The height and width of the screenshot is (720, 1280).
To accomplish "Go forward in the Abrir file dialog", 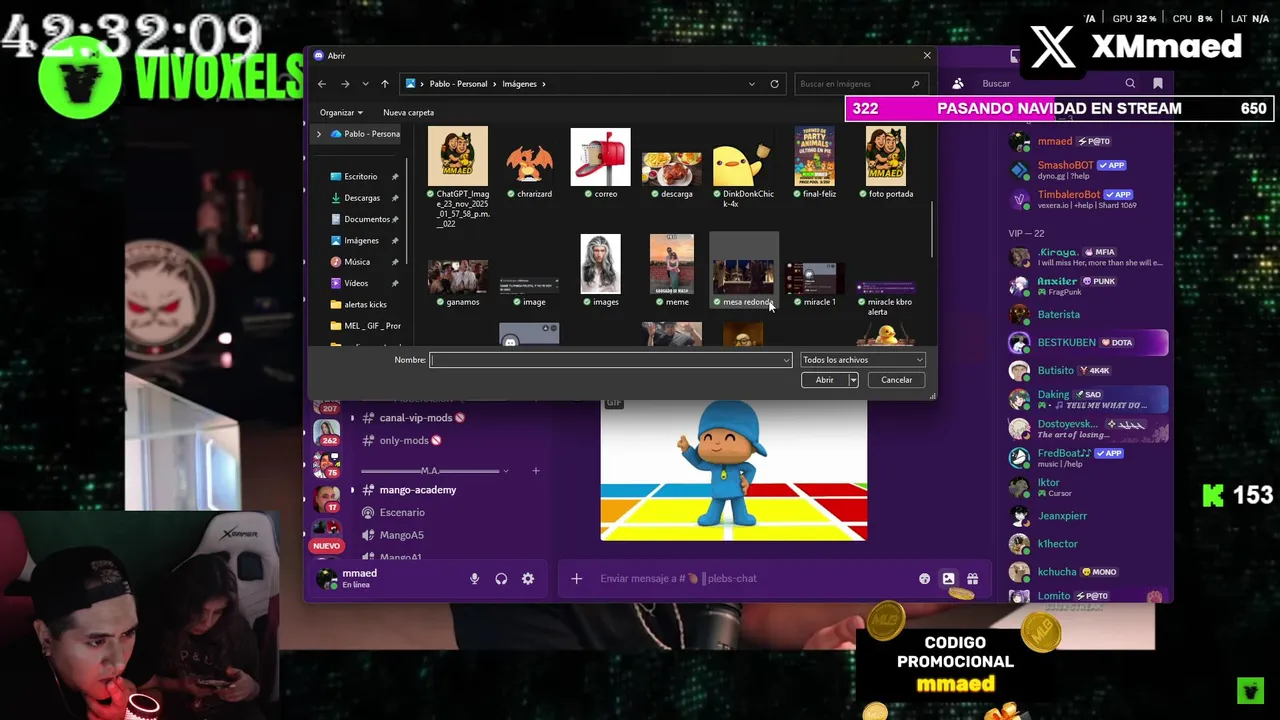I will point(345,84).
